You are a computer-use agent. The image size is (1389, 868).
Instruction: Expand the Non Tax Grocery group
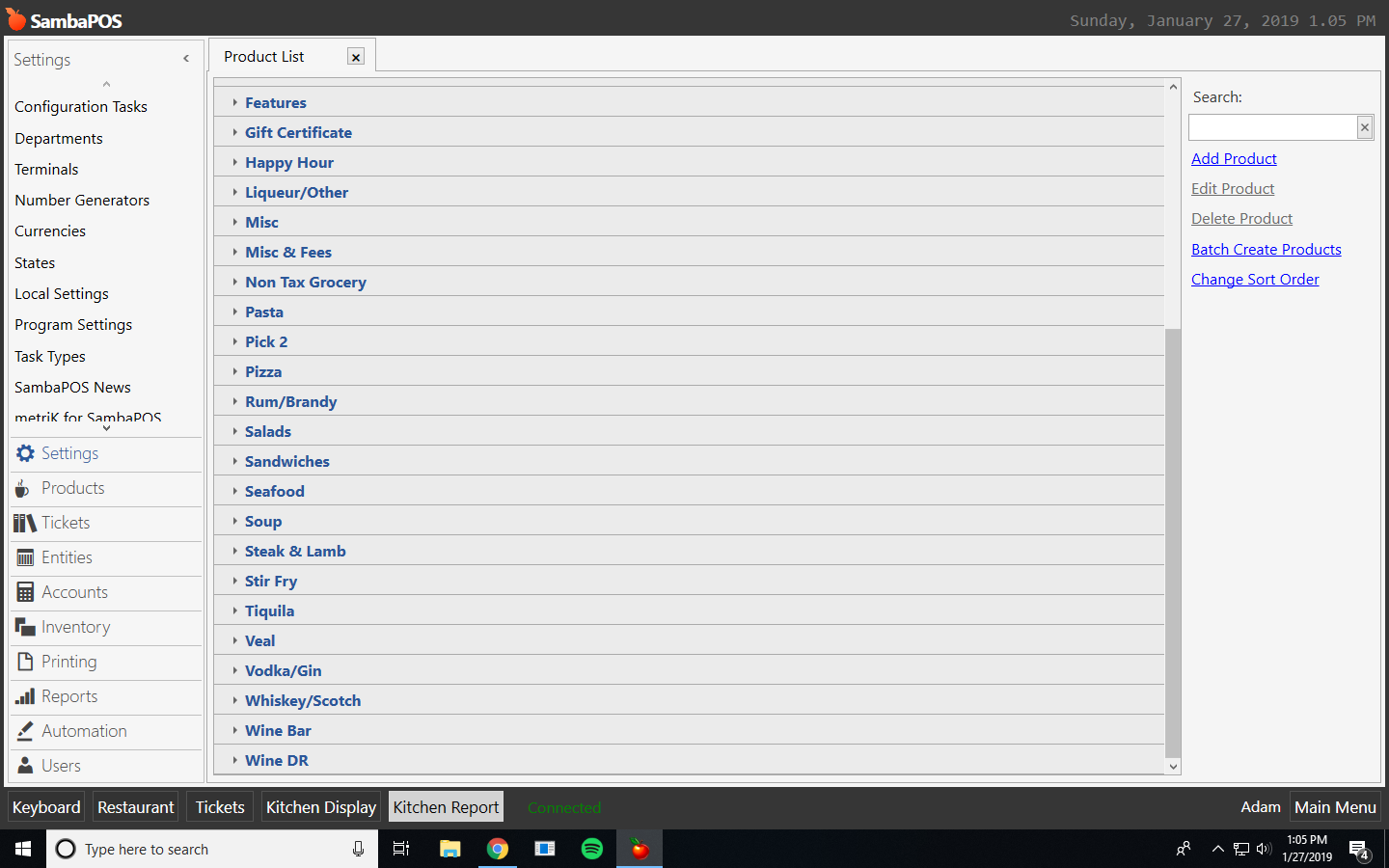point(234,282)
